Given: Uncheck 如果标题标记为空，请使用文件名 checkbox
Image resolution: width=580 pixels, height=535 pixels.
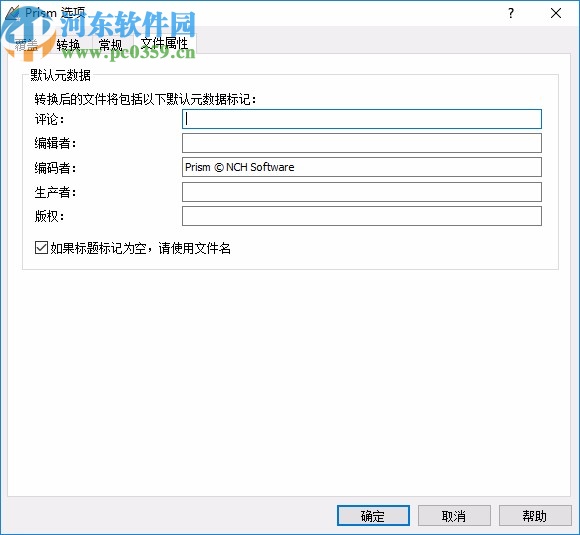Looking at the screenshot, I should point(41,248).
